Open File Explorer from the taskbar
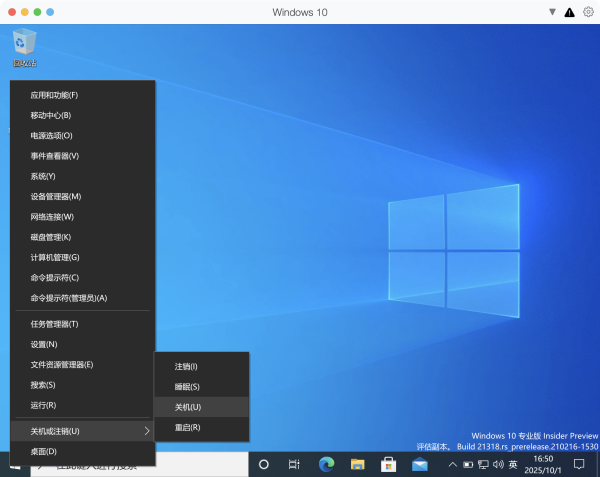The width and height of the screenshot is (600, 477). pos(356,465)
